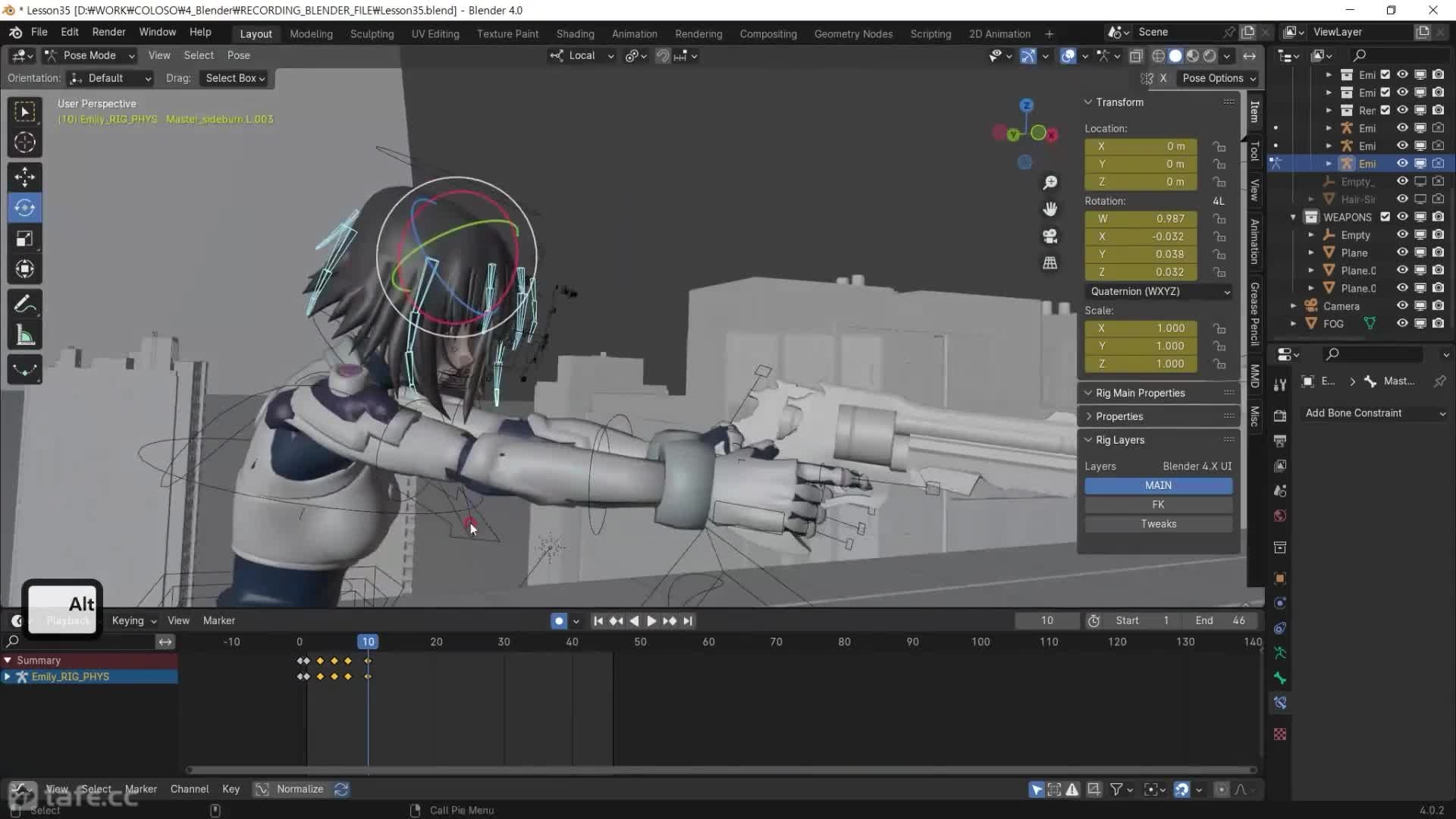
Task: Activate the Annotate pencil tool
Action: pos(24,304)
